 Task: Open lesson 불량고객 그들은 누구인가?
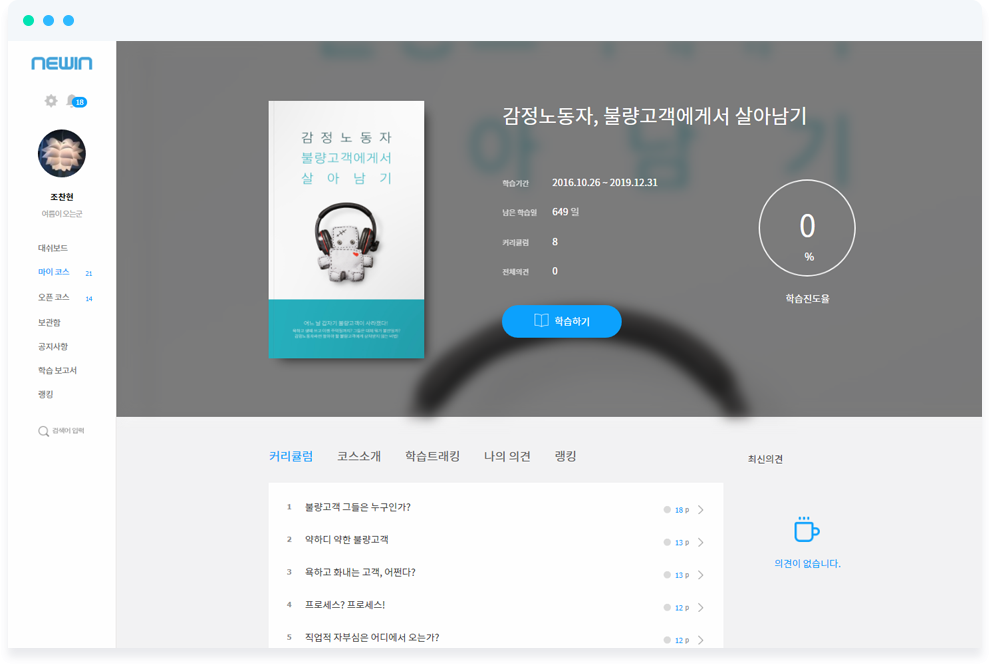(357, 507)
